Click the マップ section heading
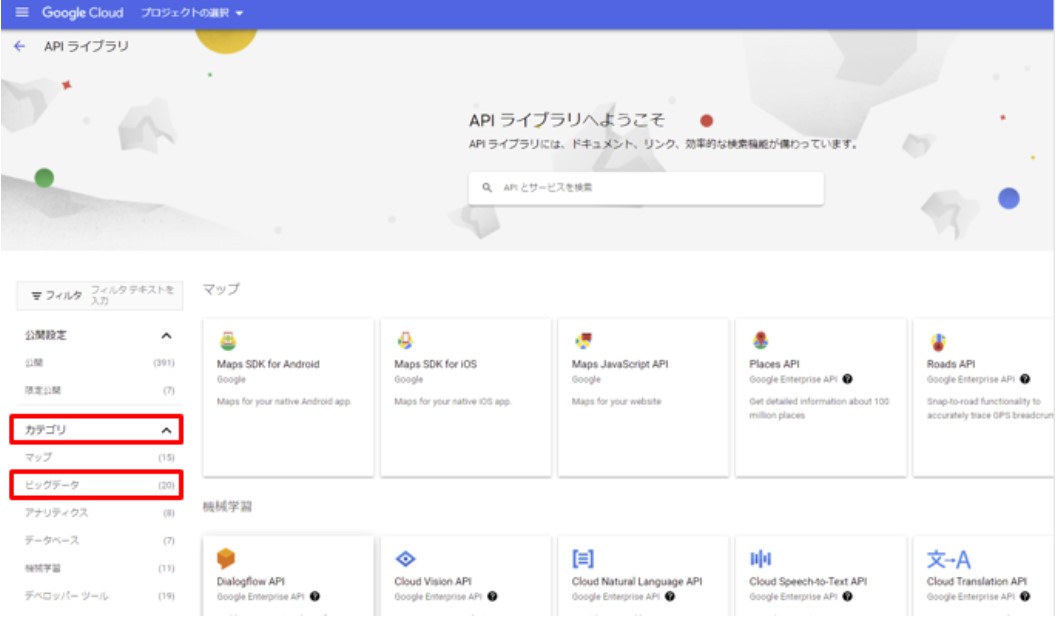 221,289
